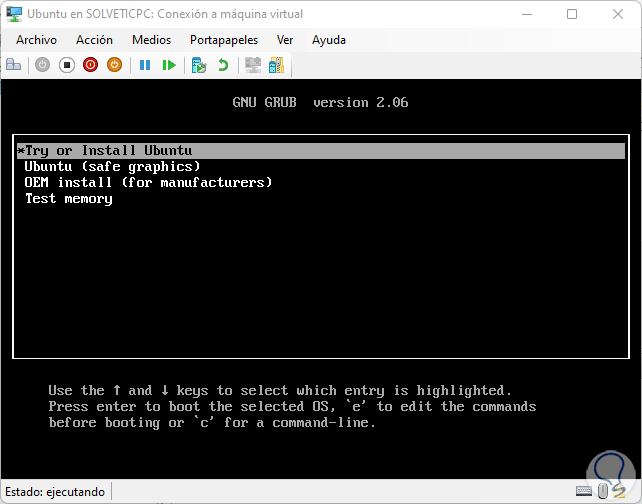Save VM state with orange icon
642x504 pixels.
coord(115,65)
